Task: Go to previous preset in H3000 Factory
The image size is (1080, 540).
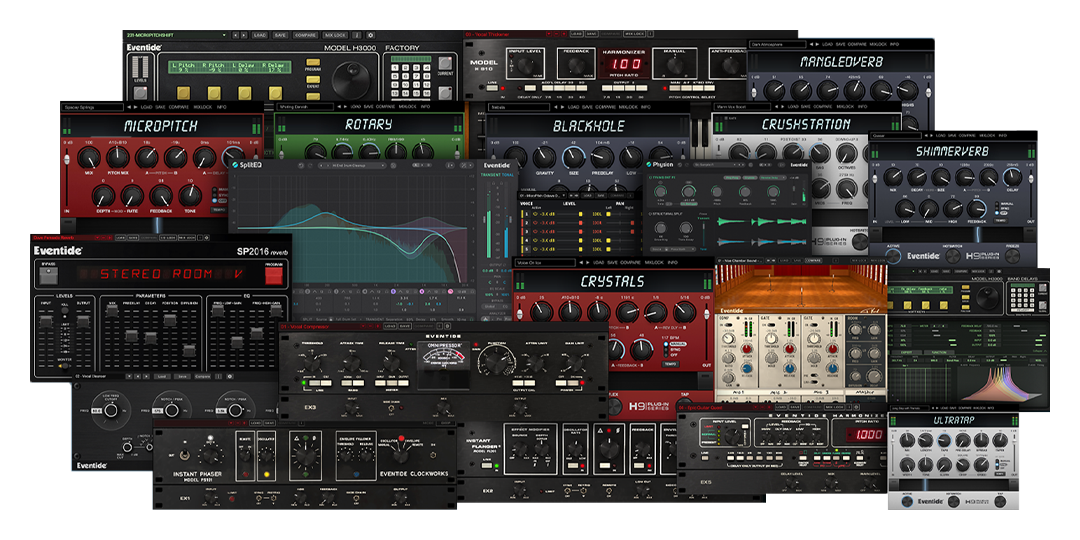Action: point(236,35)
